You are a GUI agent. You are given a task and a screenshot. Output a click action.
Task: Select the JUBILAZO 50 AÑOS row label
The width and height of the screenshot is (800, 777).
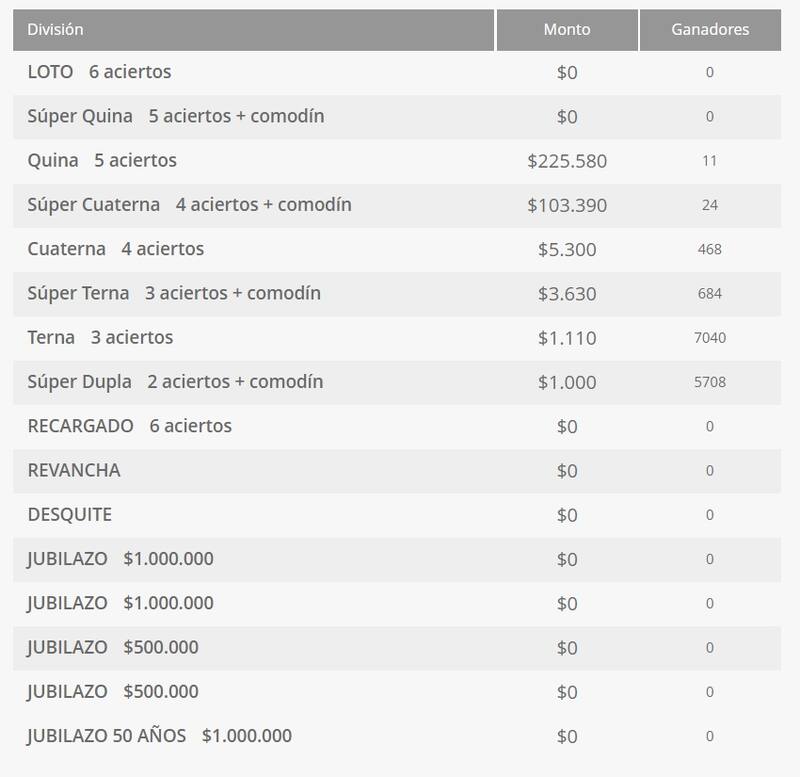coord(159,736)
